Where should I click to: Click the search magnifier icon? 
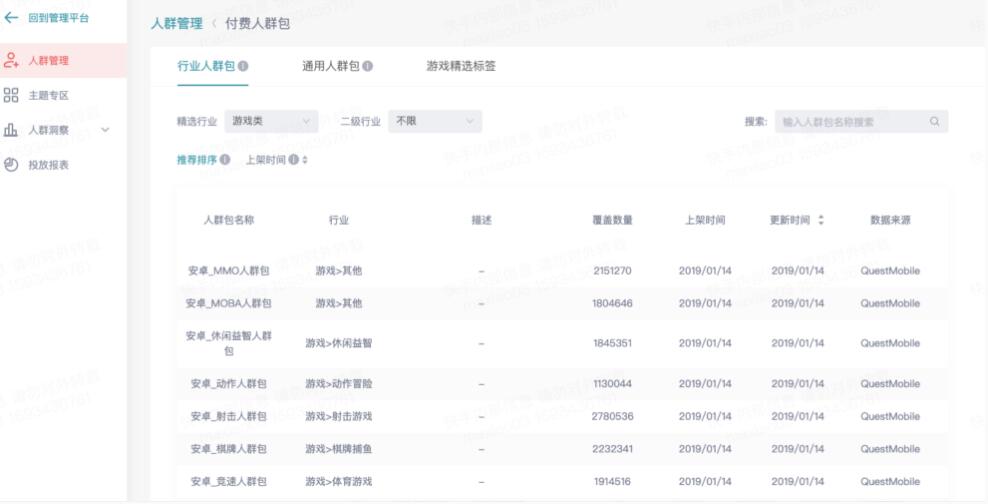coord(934,121)
